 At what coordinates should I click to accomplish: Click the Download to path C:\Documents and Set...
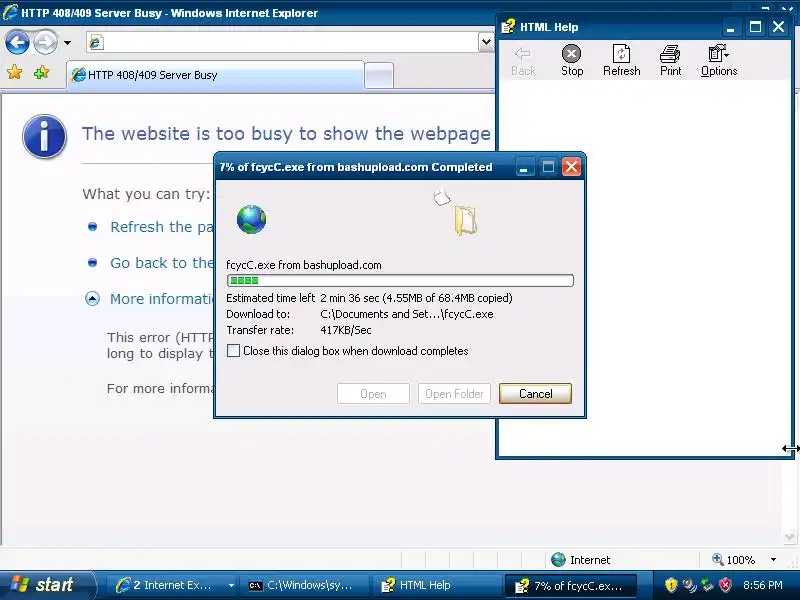tap(407, 314)
